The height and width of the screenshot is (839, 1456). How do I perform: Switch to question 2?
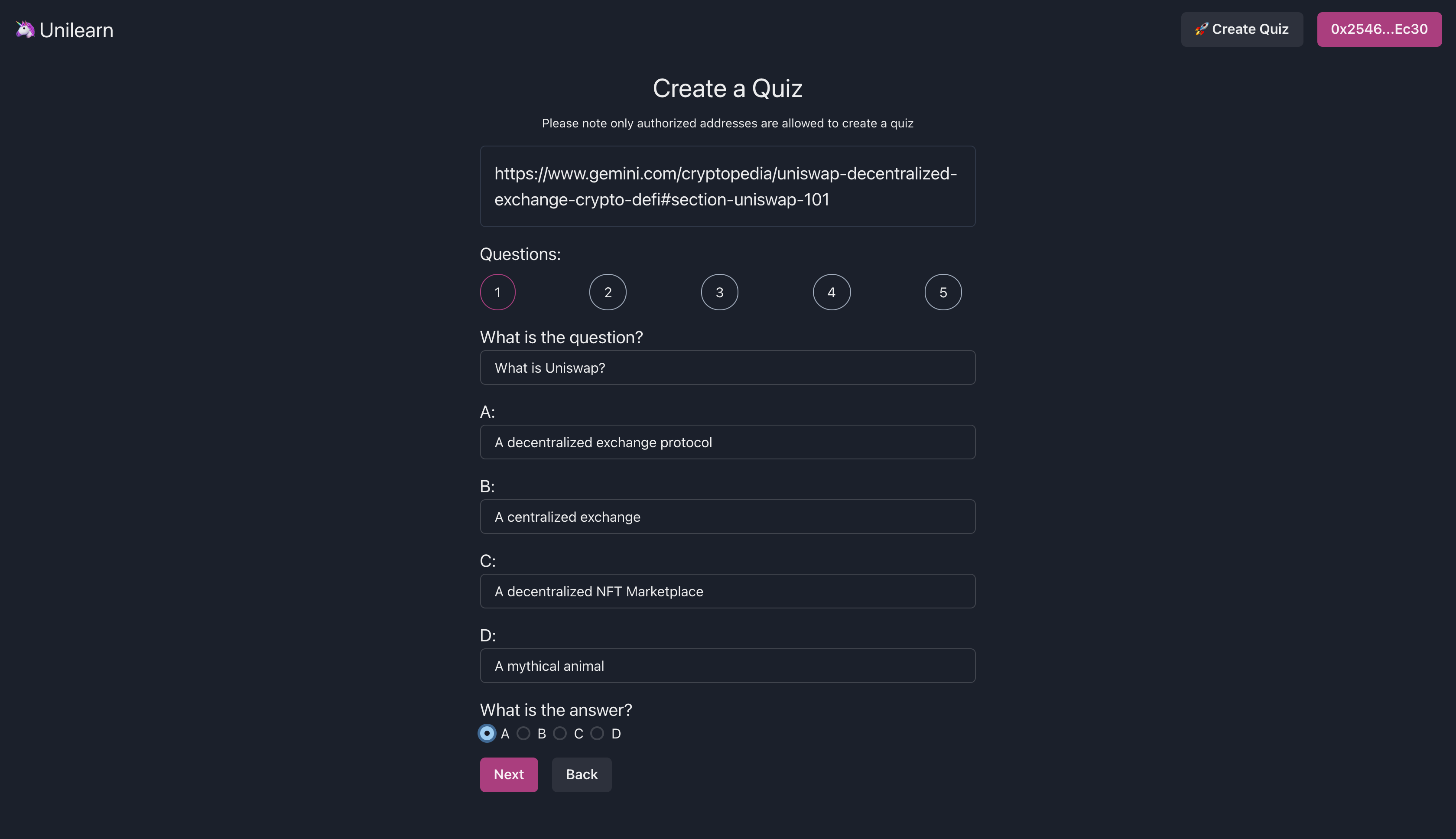pos(607,292)
